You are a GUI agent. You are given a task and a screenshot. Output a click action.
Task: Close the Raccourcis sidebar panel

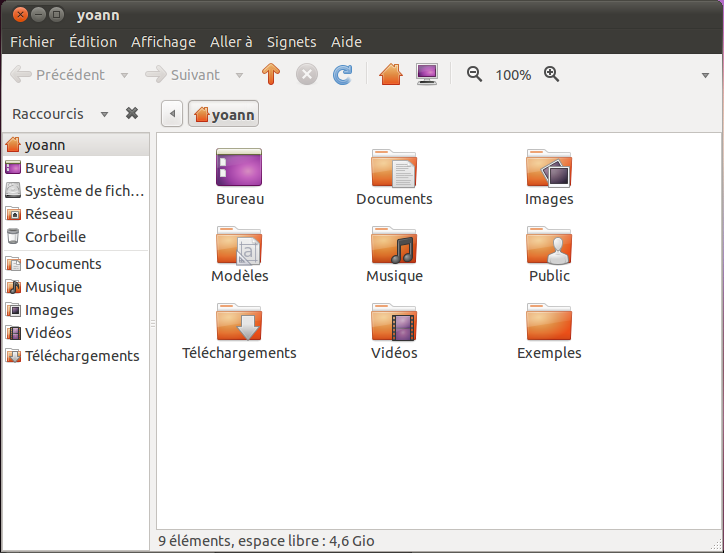[132, 113]
